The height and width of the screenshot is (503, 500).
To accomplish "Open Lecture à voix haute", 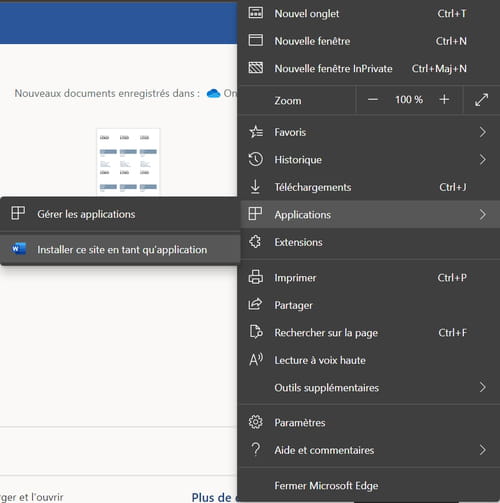I will tap(369, 360).
